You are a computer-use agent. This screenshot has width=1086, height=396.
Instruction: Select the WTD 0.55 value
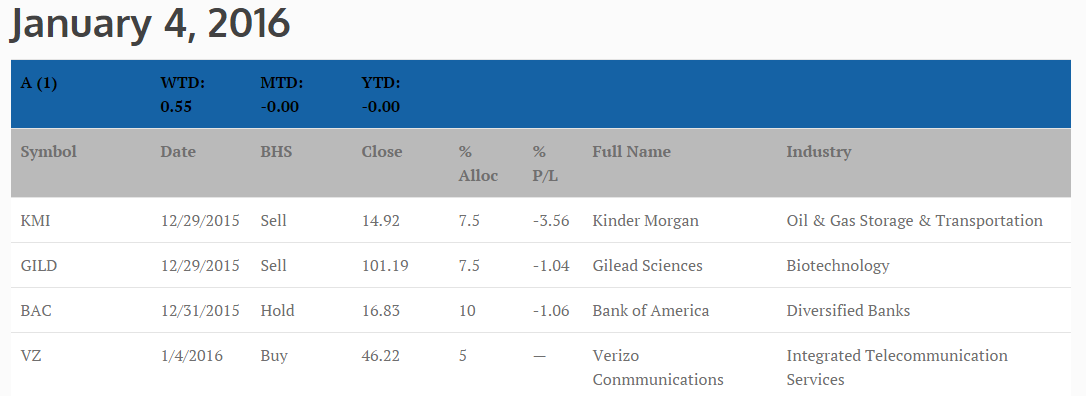point(176,107)
